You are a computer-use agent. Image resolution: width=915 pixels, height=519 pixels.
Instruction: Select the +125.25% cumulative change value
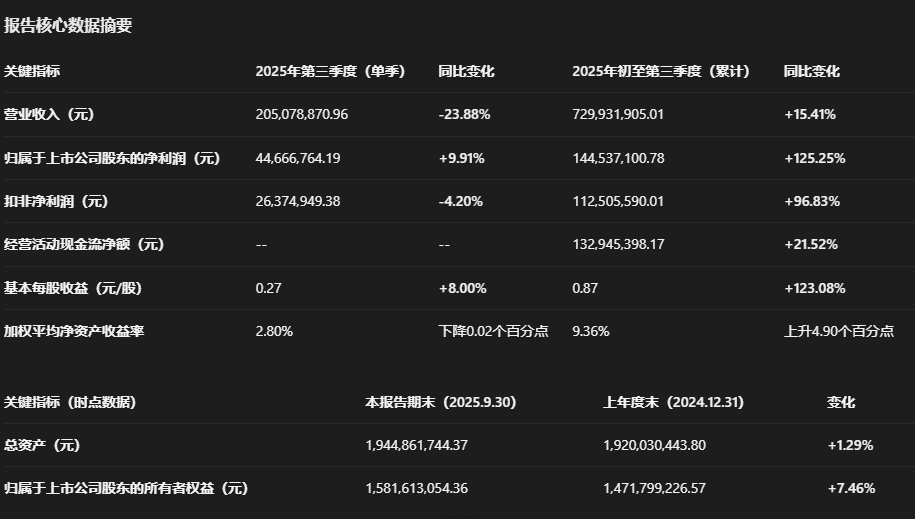tap(815, 158)
